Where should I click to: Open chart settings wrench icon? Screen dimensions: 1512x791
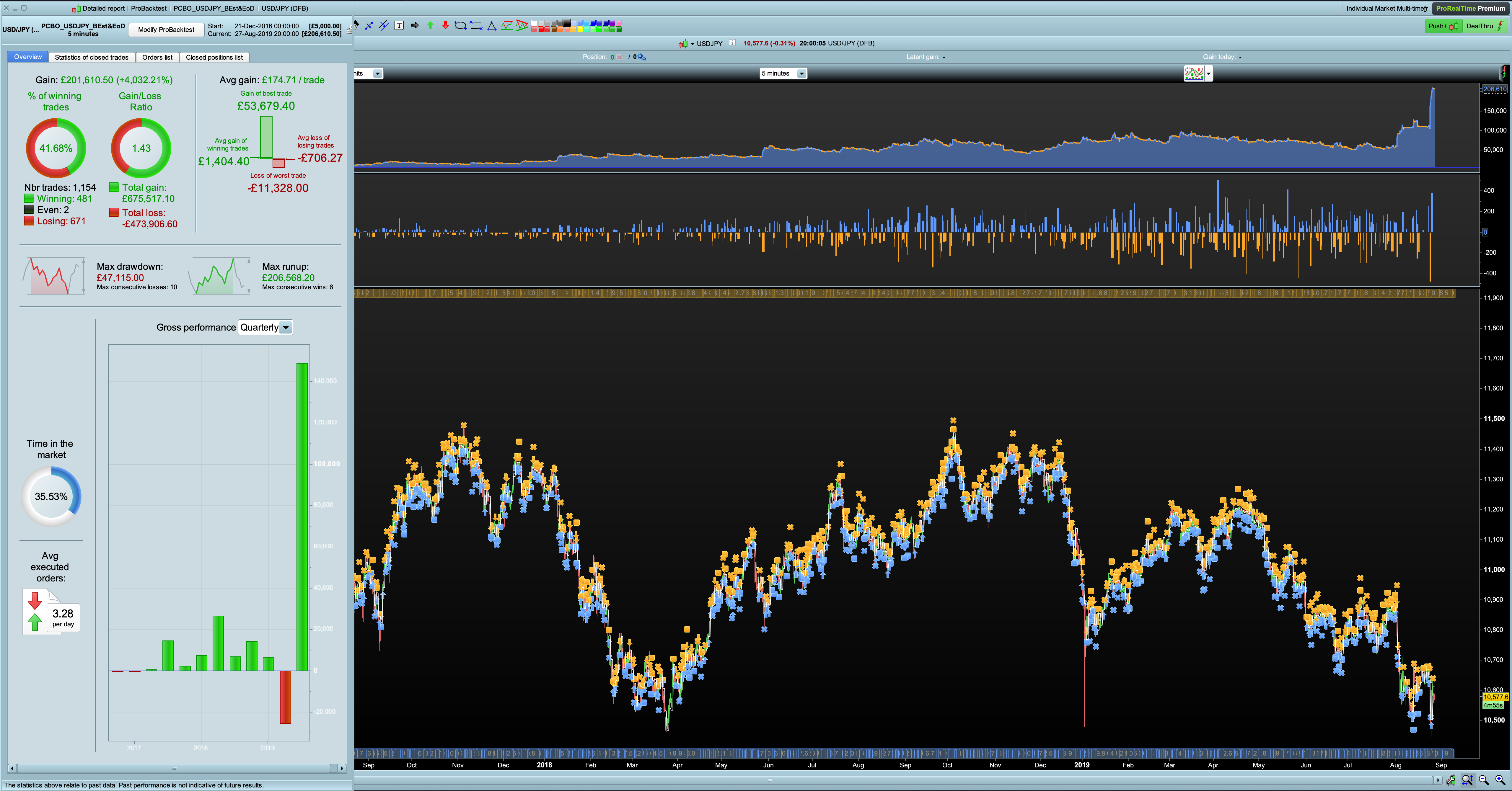click(x=1451, y=780)
